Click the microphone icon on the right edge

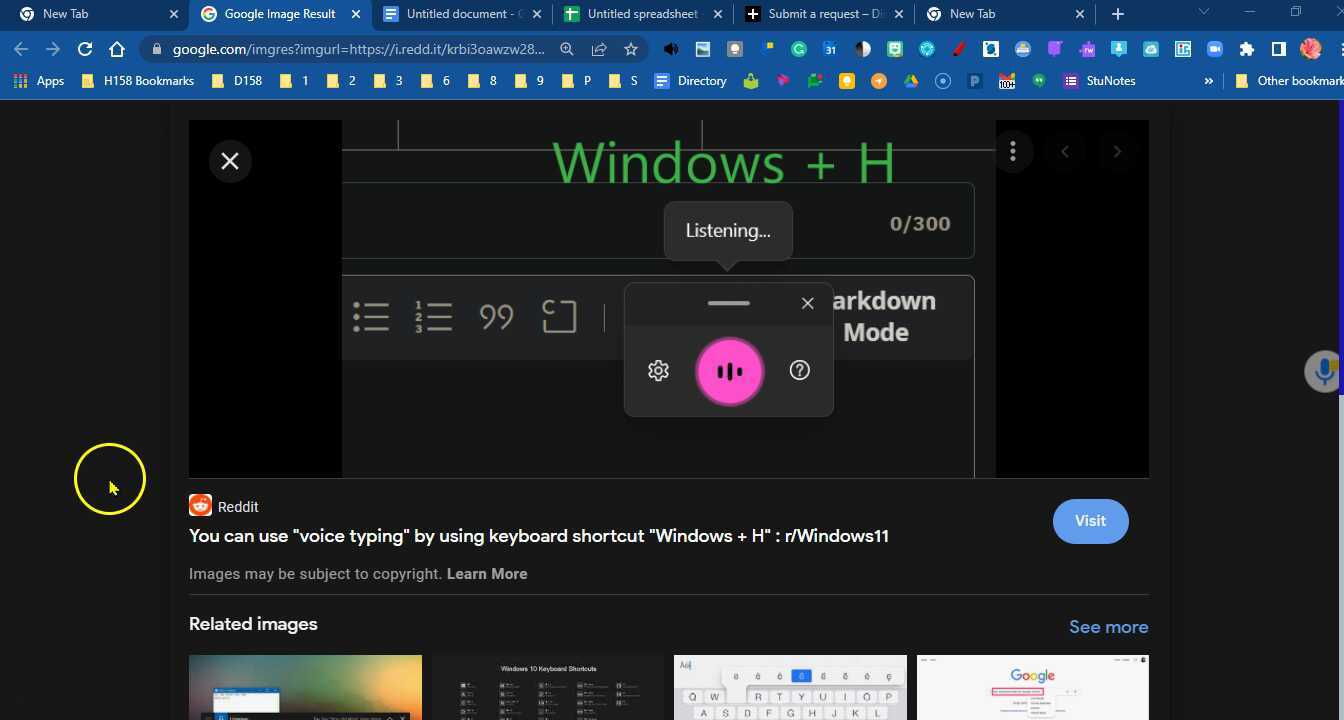tap(1323, 370)
